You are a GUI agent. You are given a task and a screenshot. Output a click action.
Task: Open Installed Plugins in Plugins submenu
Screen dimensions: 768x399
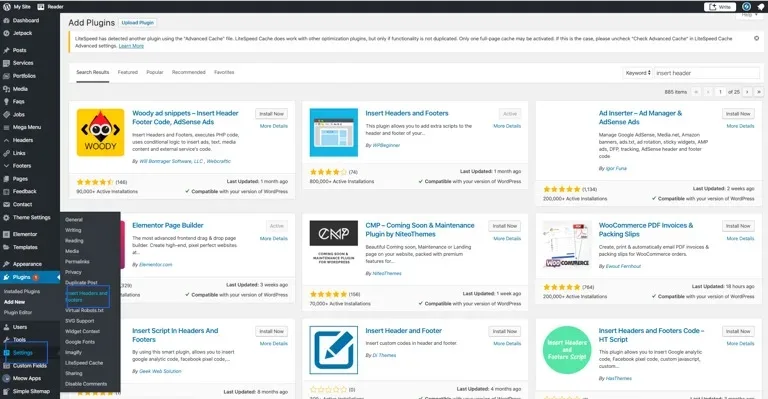pos(22,292)
